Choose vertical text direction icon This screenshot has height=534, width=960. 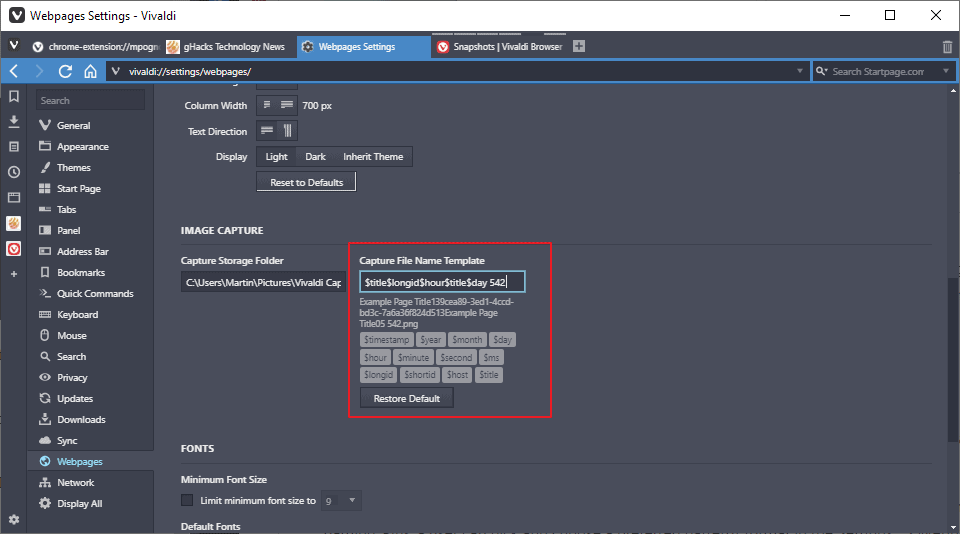tap(287, 130)
